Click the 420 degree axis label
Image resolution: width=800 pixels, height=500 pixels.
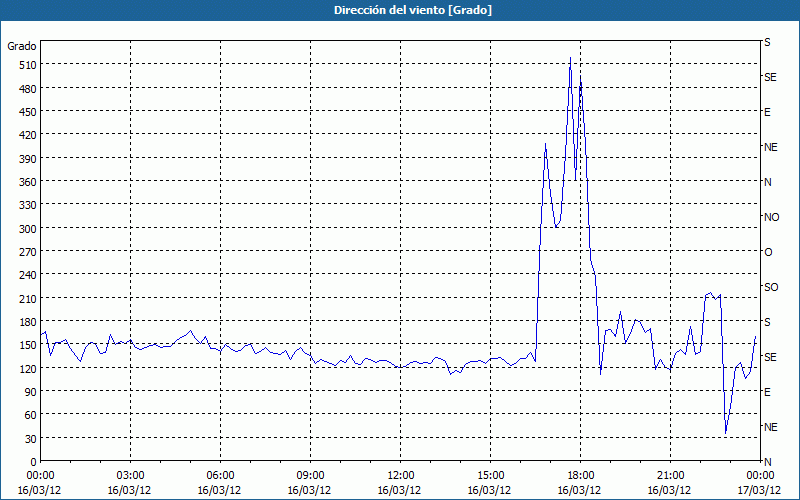coord(28,136)
